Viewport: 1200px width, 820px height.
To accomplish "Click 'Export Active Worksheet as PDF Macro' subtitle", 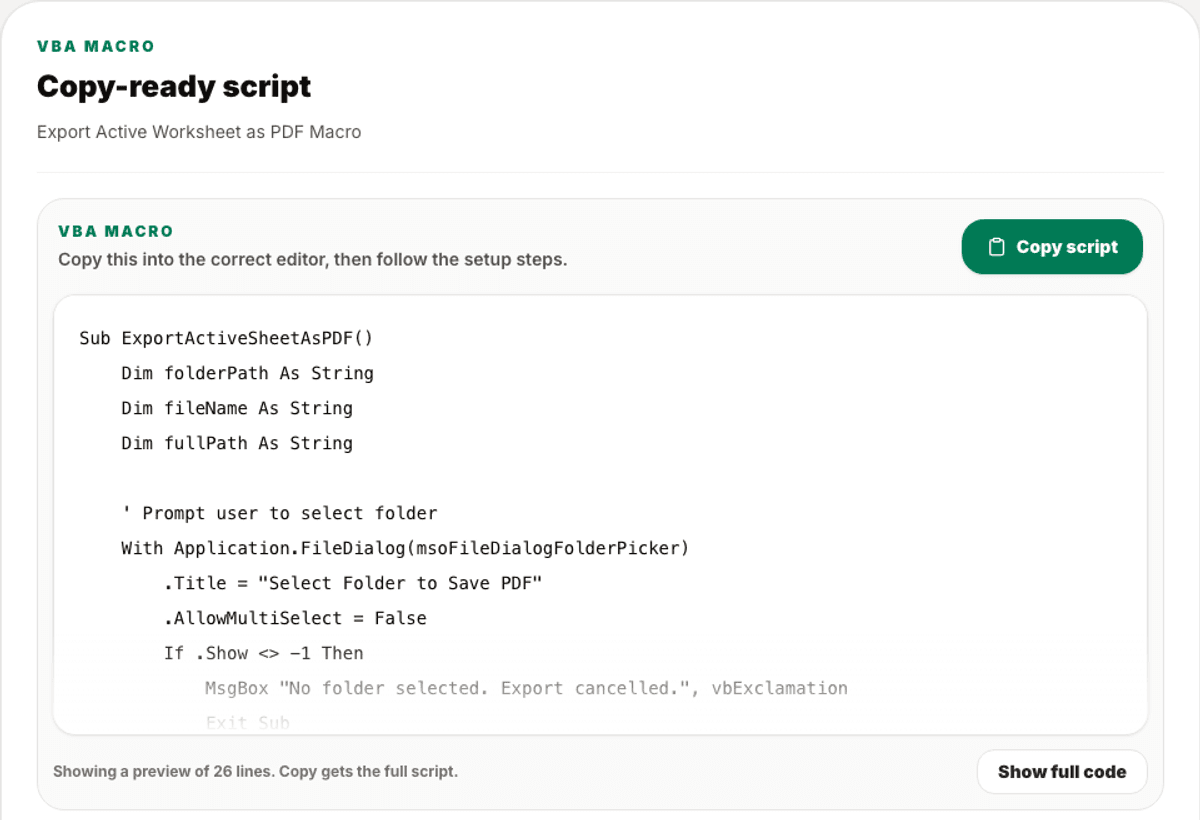I will pos(199,132).
